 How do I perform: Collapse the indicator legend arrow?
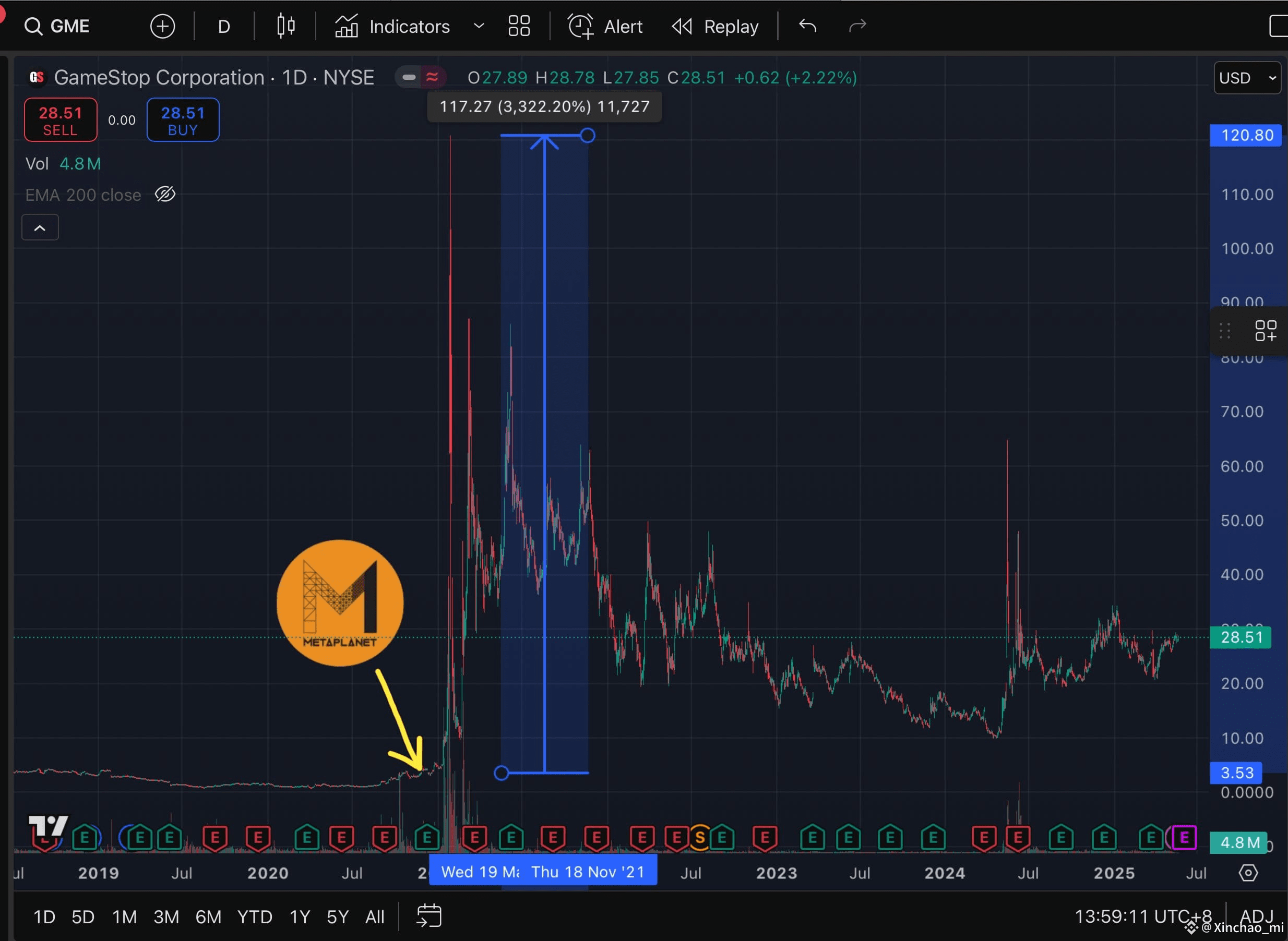click(40, 227)
